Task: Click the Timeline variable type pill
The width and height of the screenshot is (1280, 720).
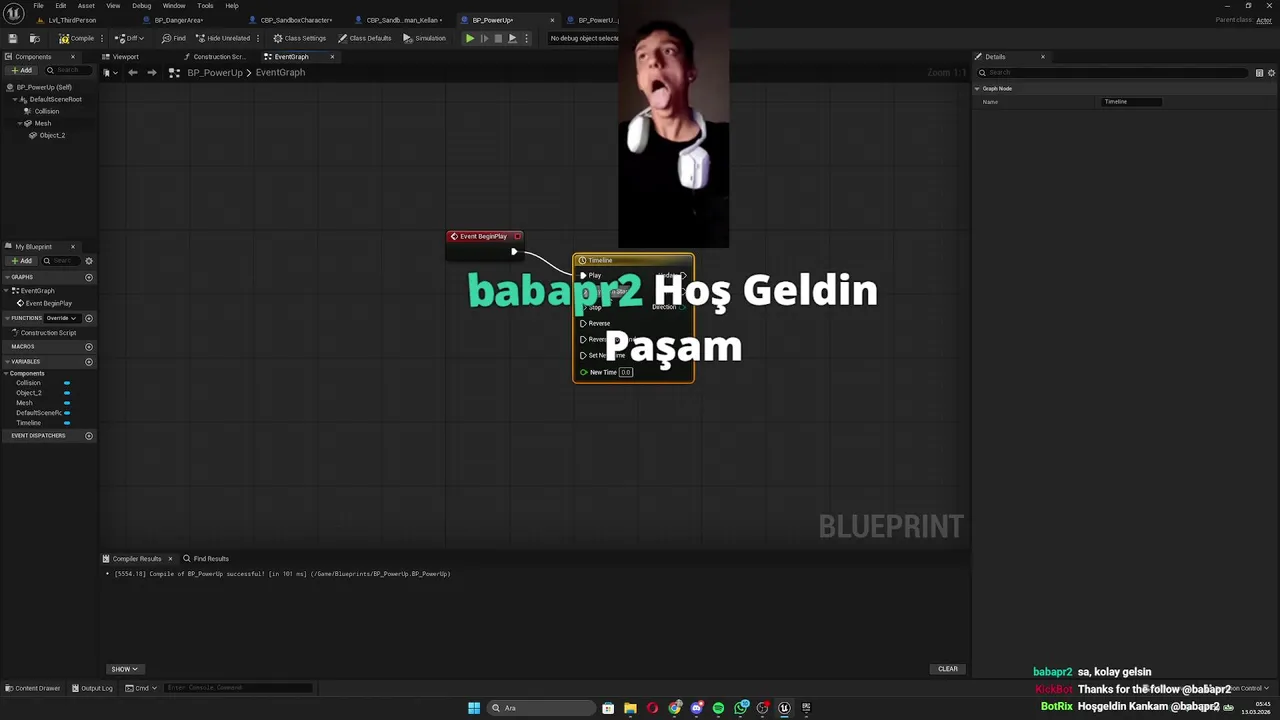Action: click(x=67, y=423)
